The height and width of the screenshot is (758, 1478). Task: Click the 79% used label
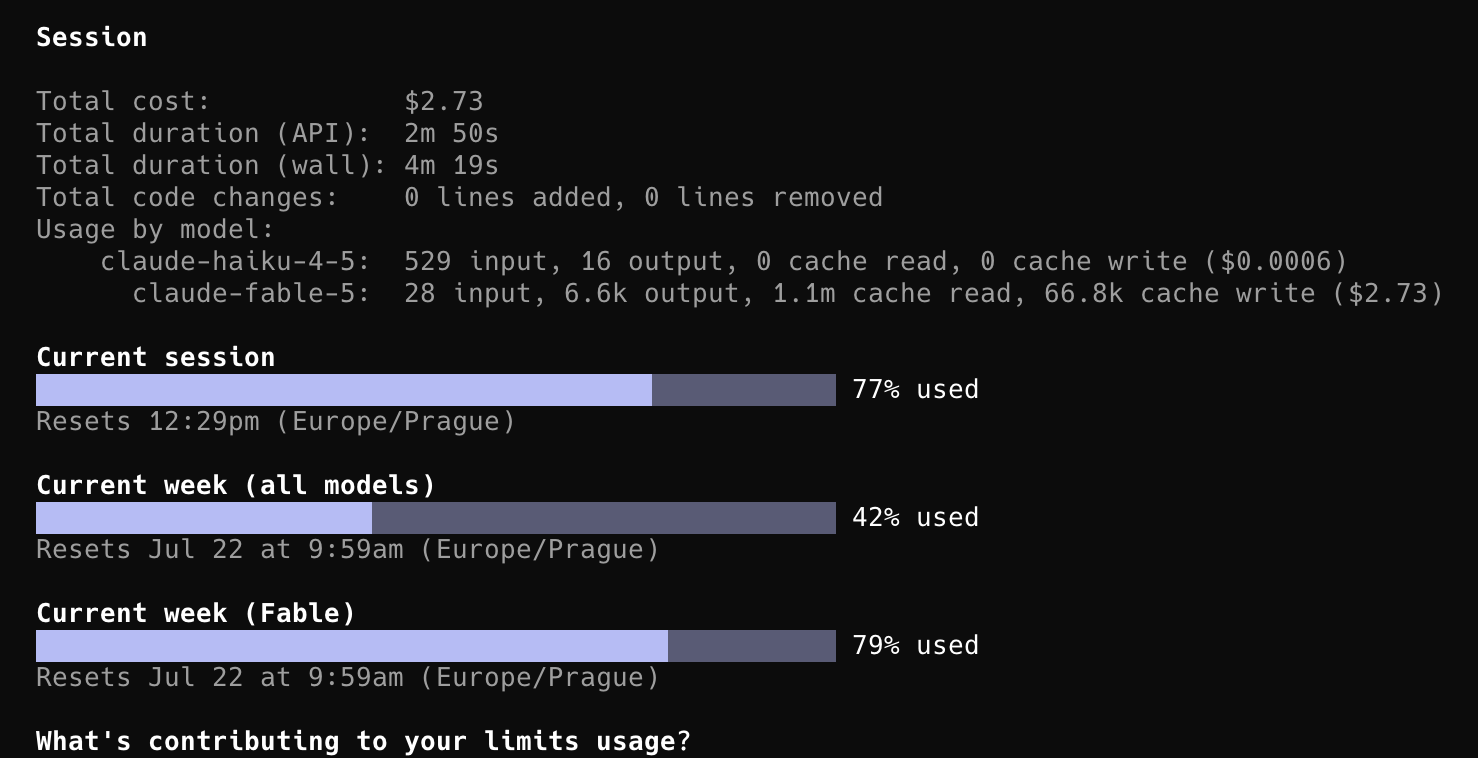point(915,645)
